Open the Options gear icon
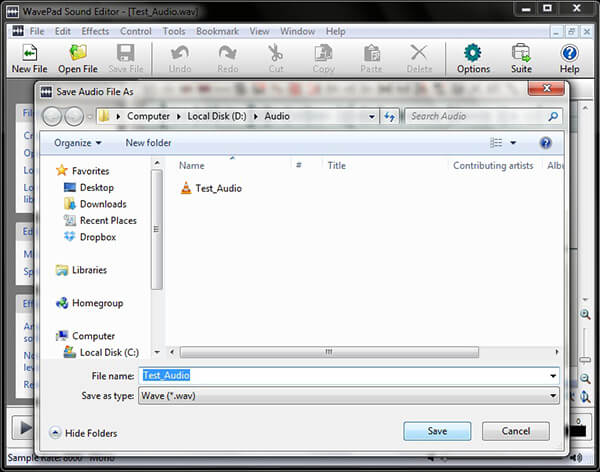Viewport: 600px width, 472px height. point(473,58)
